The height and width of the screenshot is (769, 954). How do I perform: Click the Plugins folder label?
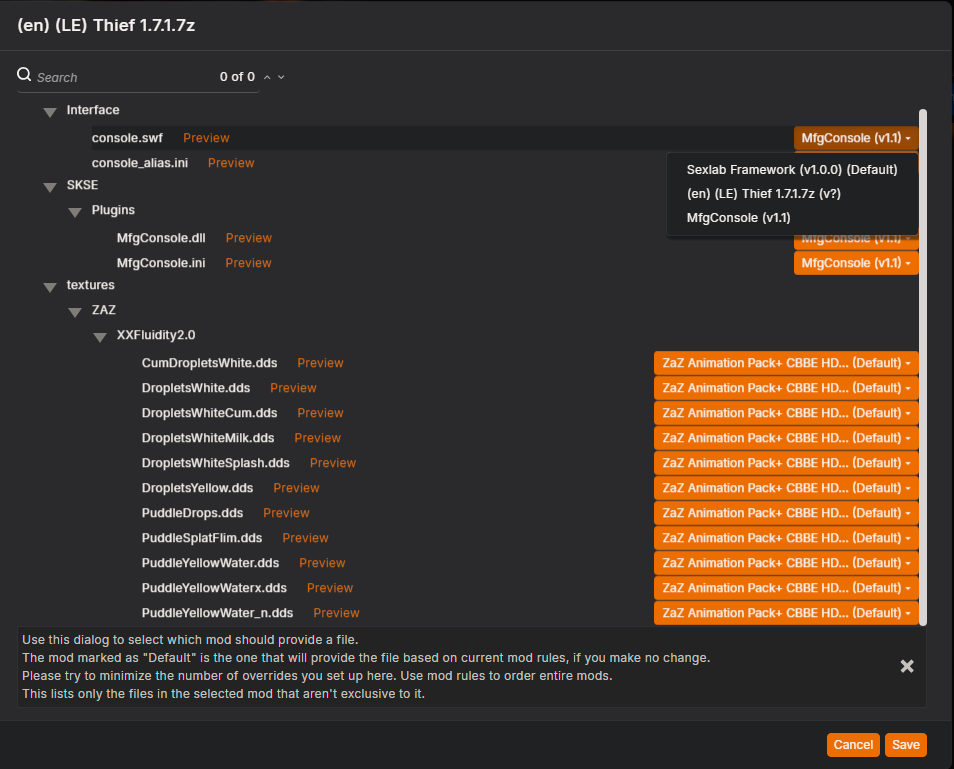pyautogui.click(x=113, y=210)
